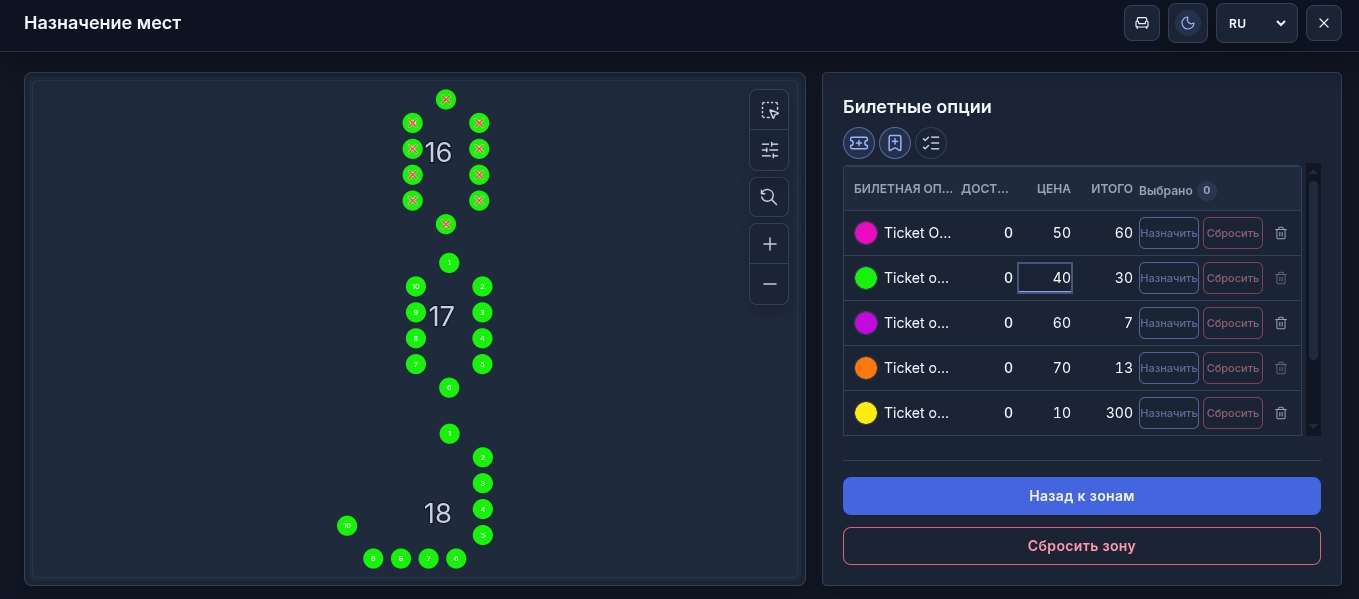Delete the ticket option priced 70
The width and height of the screenshot is (1359, 599).
click(x=1281, y=368)
